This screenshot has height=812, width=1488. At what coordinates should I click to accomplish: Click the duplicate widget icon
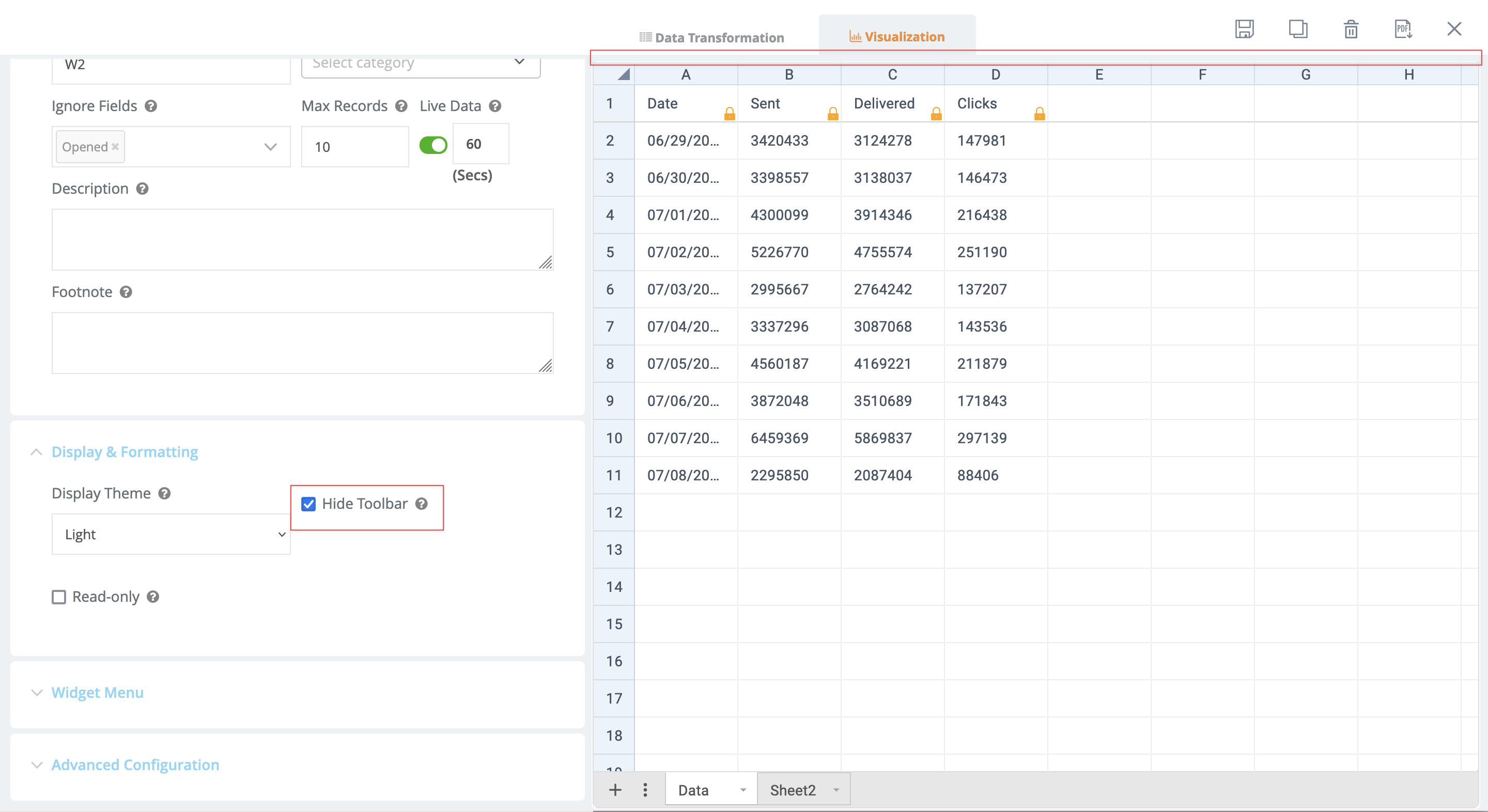tap(1297, 29)
